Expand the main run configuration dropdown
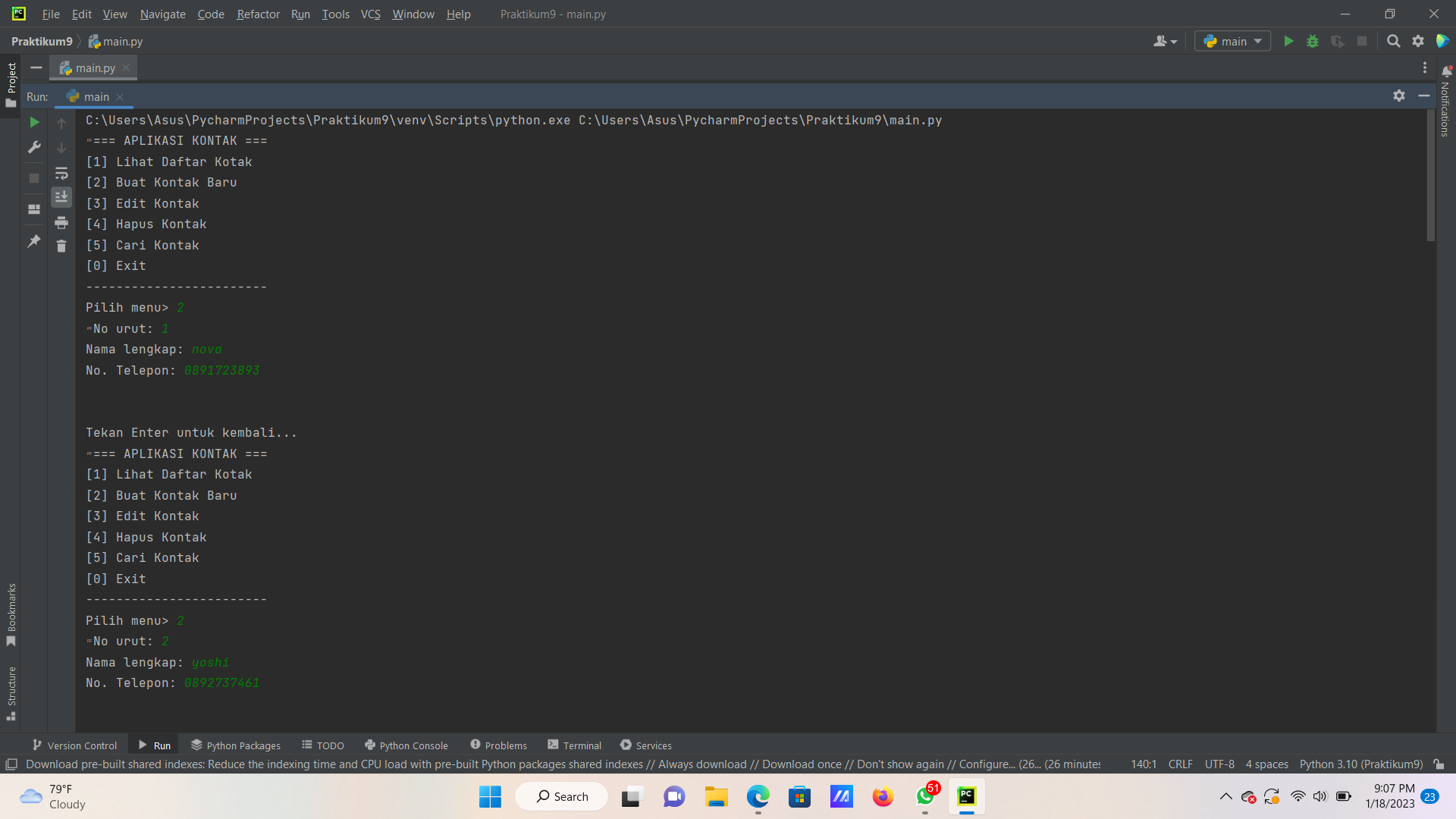This screenshot has width=1456, height=819. pos(1232,42)
